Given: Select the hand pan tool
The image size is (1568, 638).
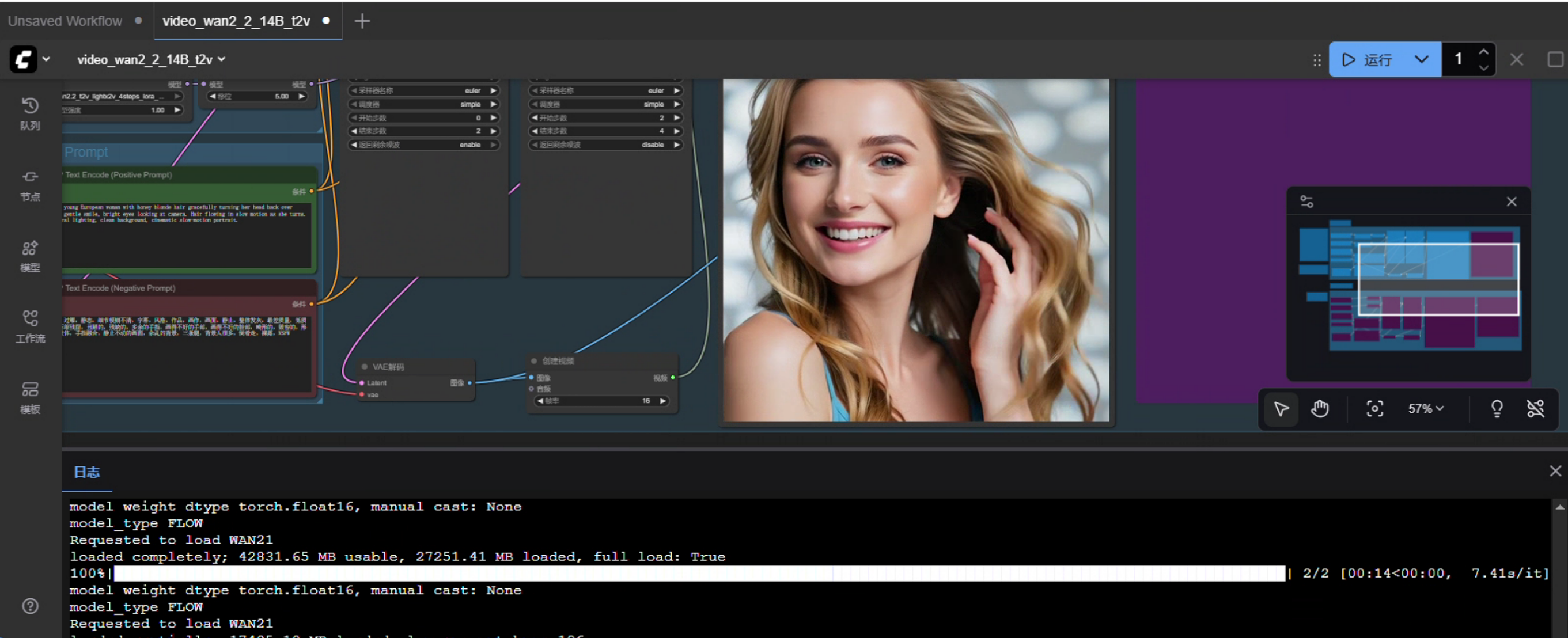Looking at the screenshot, I should [x=1320, y=409].
